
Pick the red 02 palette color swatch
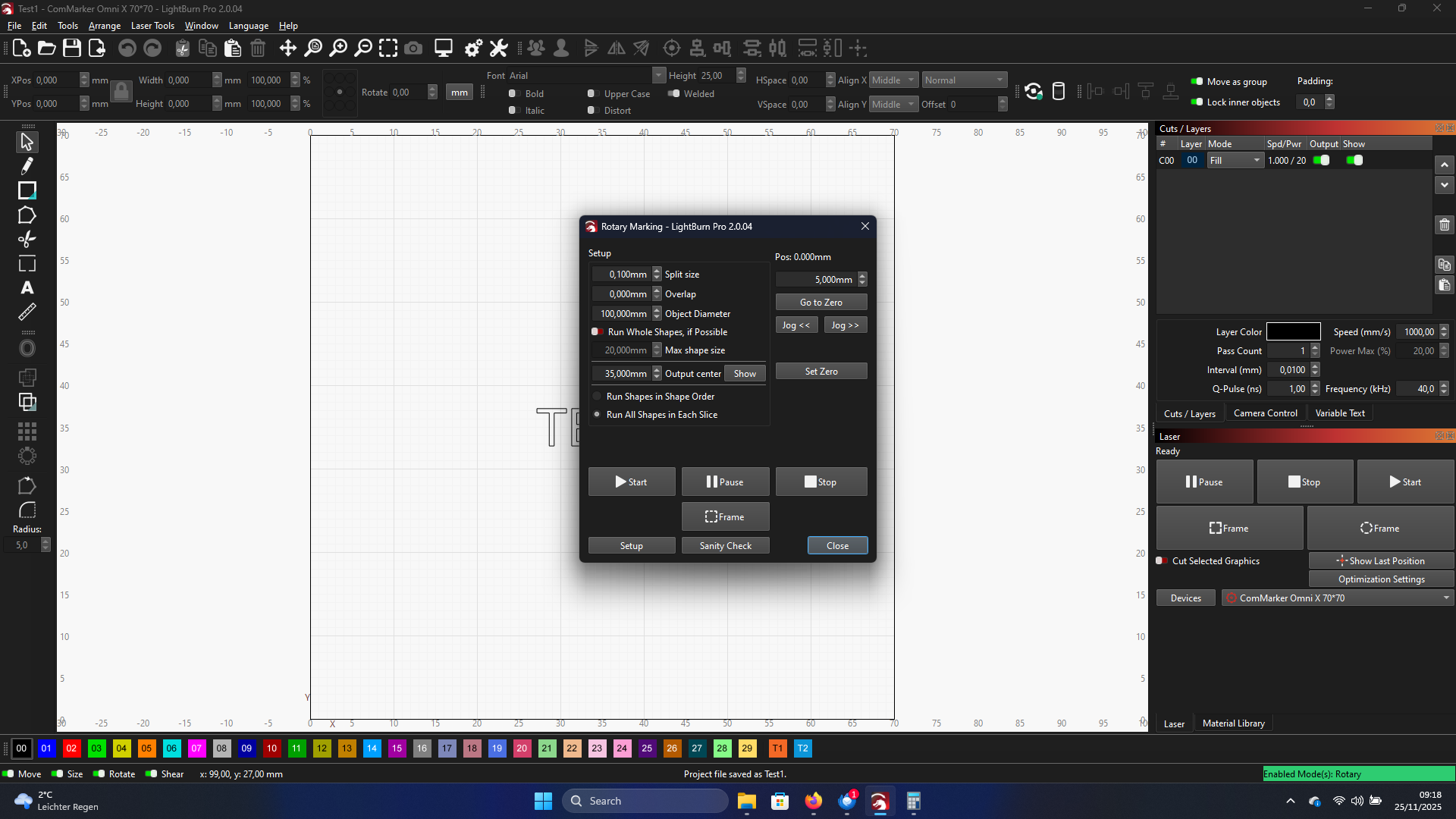[x=71, y=748]
